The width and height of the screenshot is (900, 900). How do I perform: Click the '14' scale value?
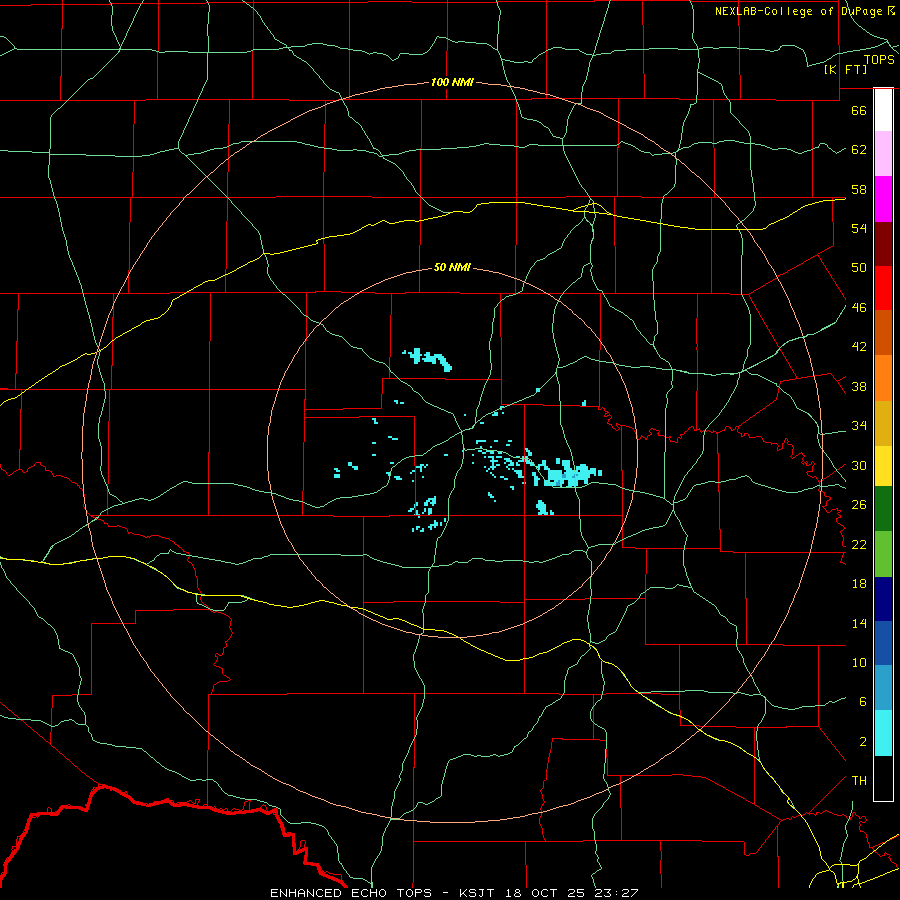pyautogui.click(x=859, y=623)
